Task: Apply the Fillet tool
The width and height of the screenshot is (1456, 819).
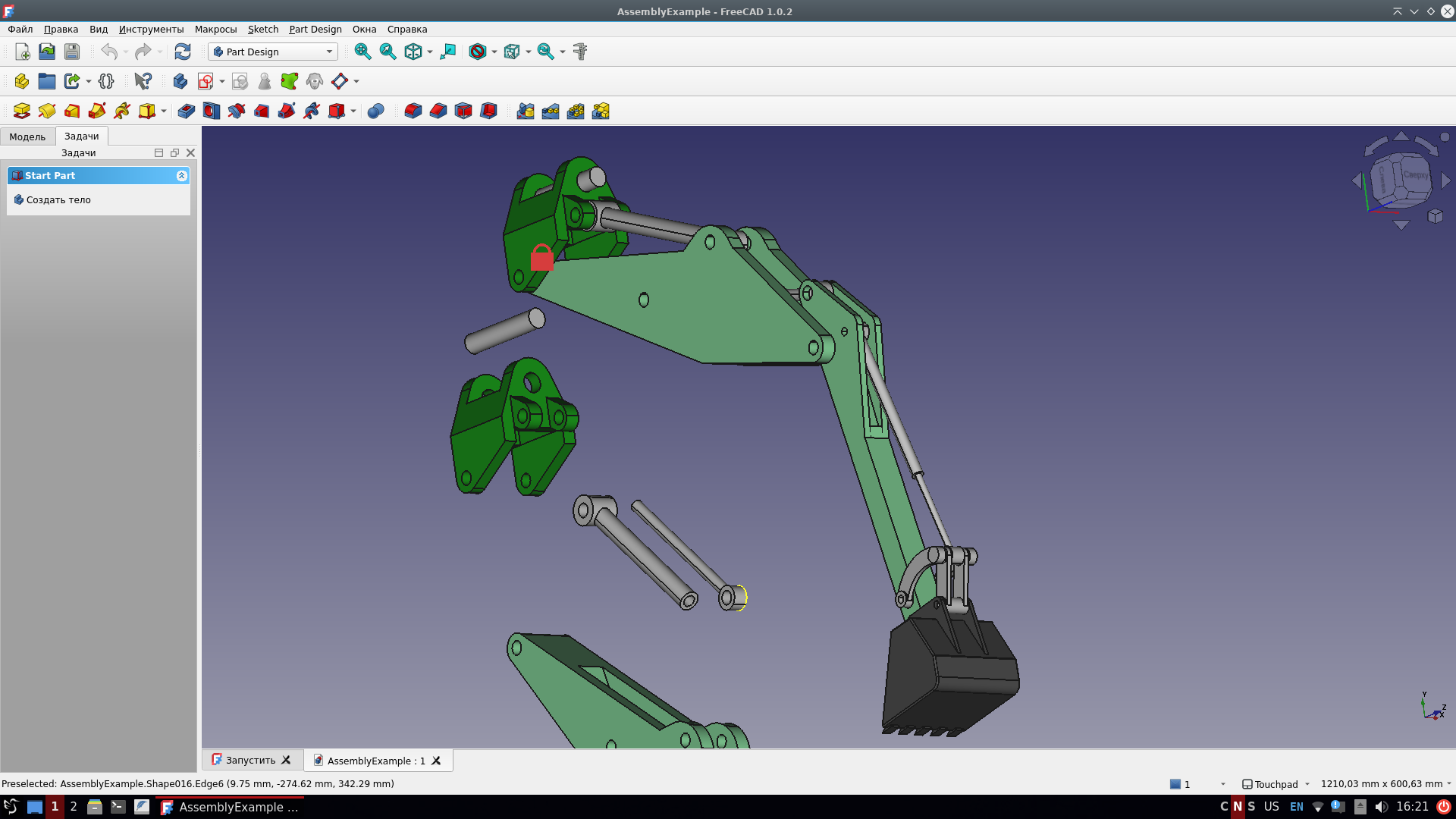Action: pos(413,111)
